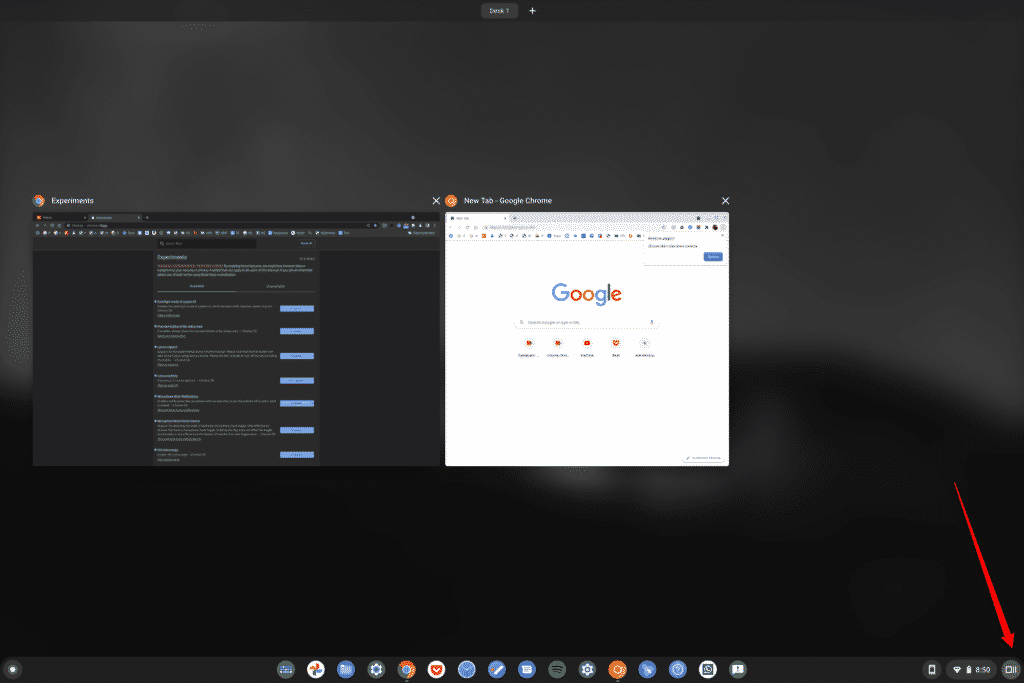The image size is (1024, 683).
Task: Open Spotify from the shelf
Action: click(x=556, y=669)
